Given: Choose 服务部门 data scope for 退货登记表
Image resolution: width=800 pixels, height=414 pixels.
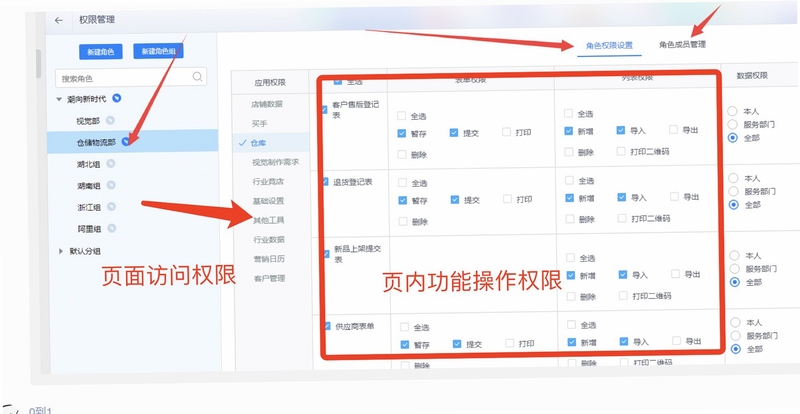Looking at the screenshot, I should click(734, 191).
